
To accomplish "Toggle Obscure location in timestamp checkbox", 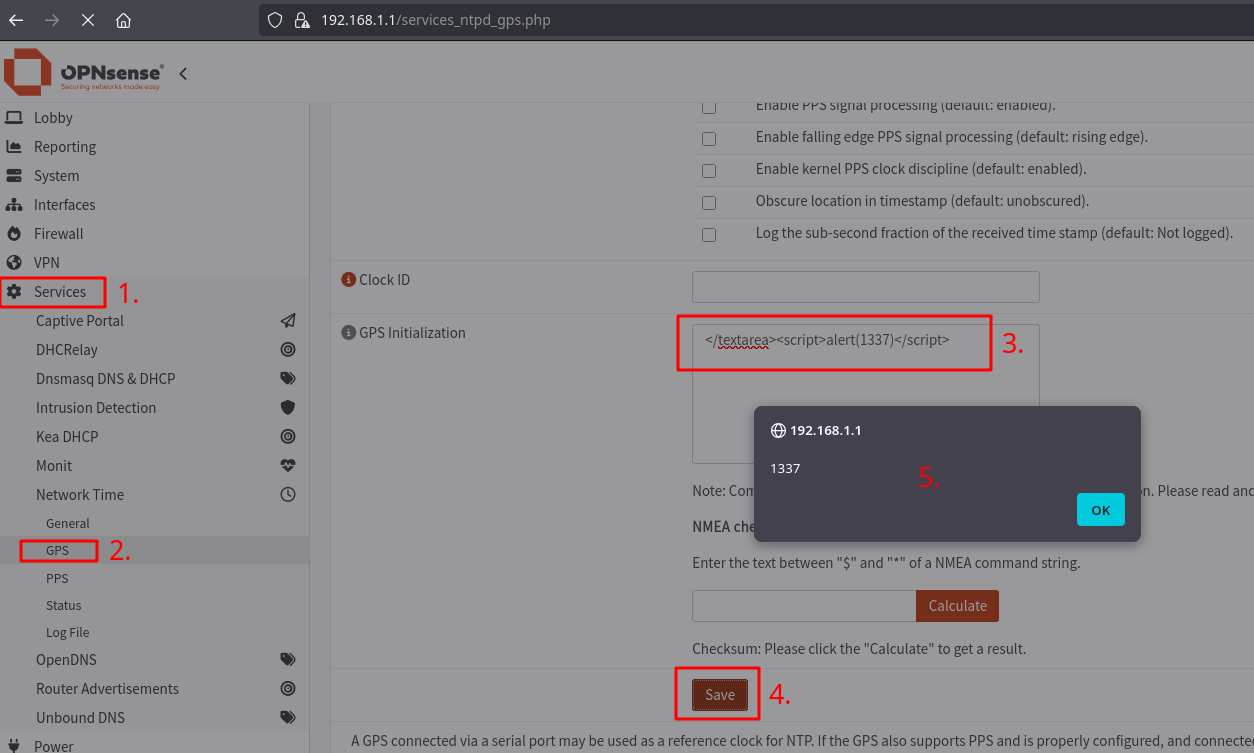I will click(709, 203).
